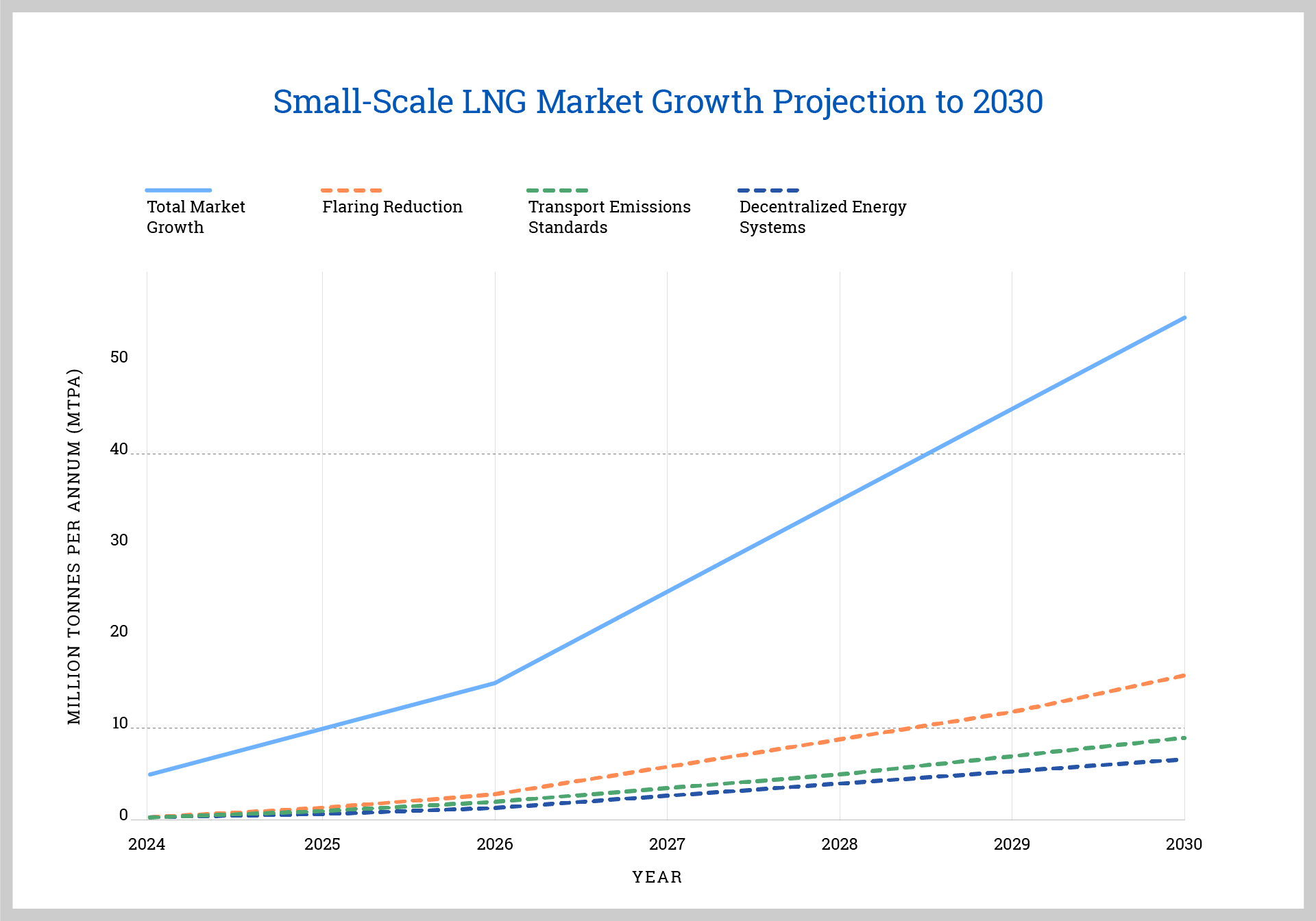Image resolution: width=1316 pixels, height=921 pixels.
Task: Click the chart title text
Action: (x=657, y=101)
